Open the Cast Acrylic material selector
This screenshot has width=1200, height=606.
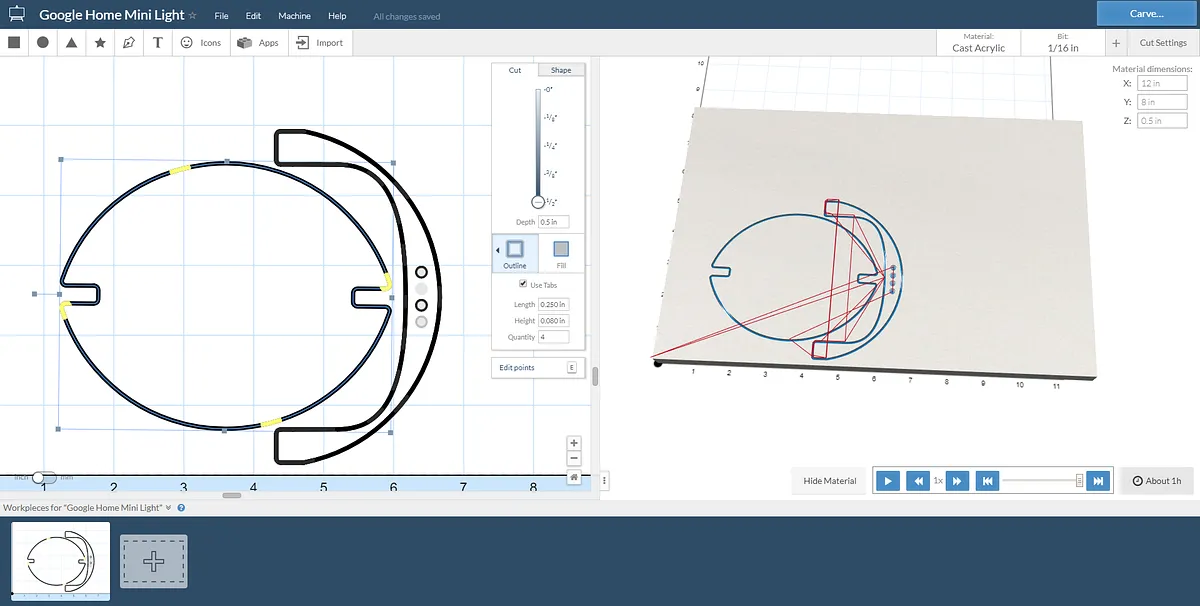tap(978, 43)
